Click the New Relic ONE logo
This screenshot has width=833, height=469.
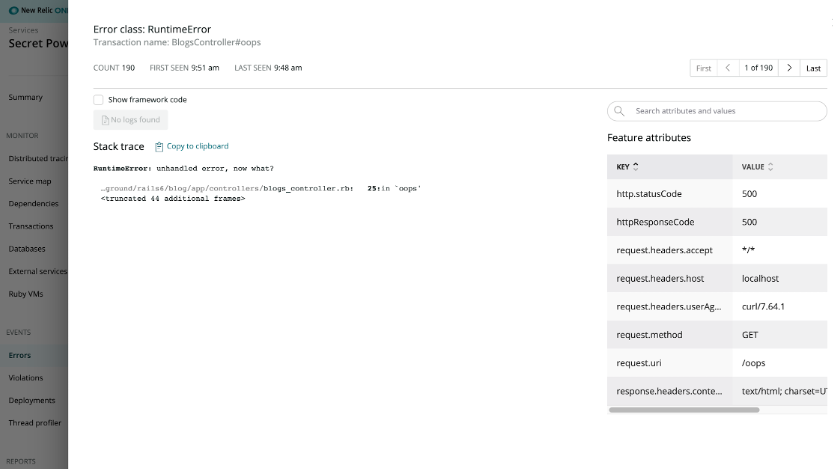[x=38, y=10]
